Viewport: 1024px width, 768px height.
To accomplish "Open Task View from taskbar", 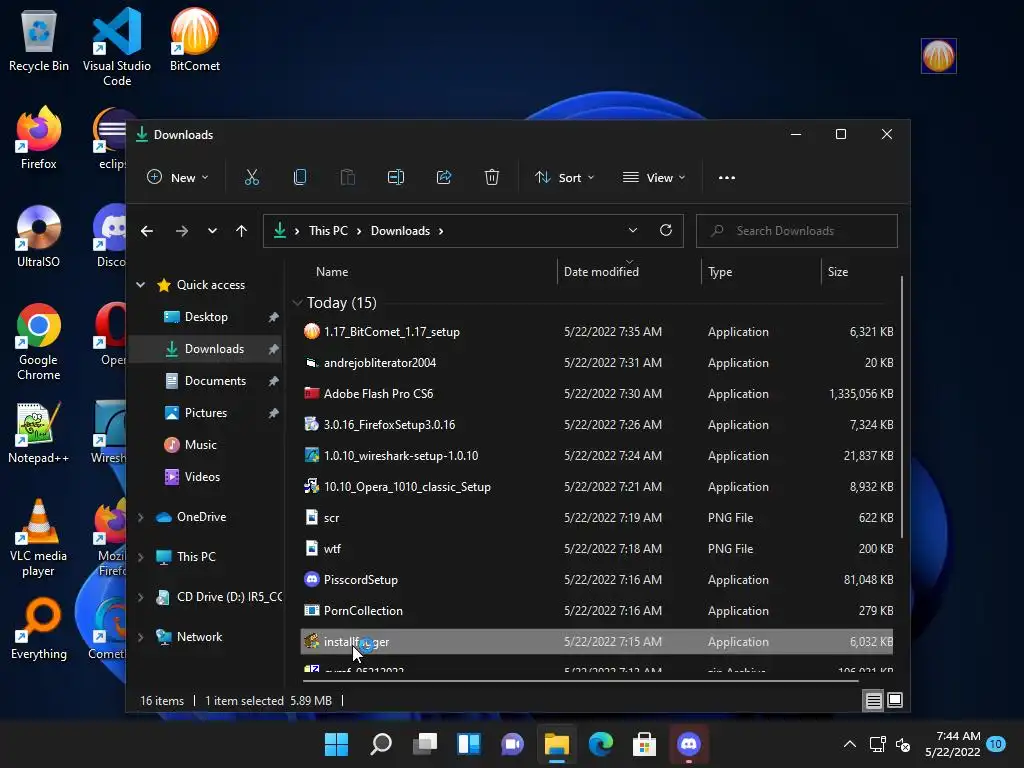I will click(425, 744).
